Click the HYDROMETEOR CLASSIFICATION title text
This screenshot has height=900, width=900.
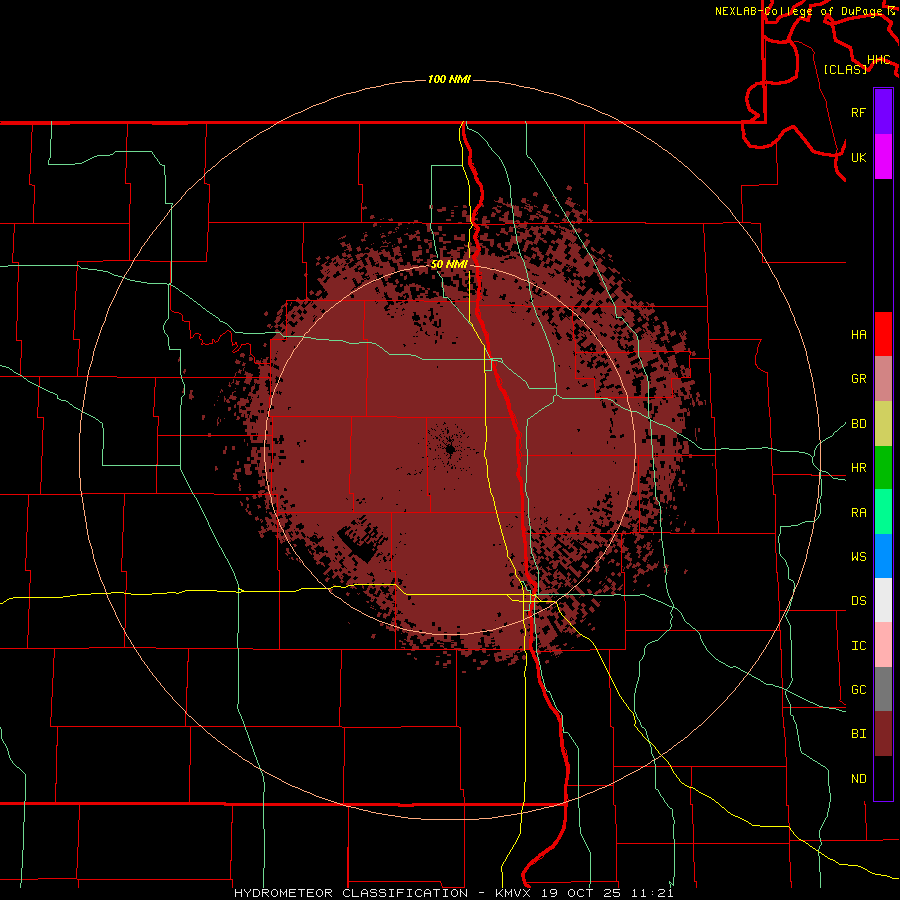(x=350, y=893)
